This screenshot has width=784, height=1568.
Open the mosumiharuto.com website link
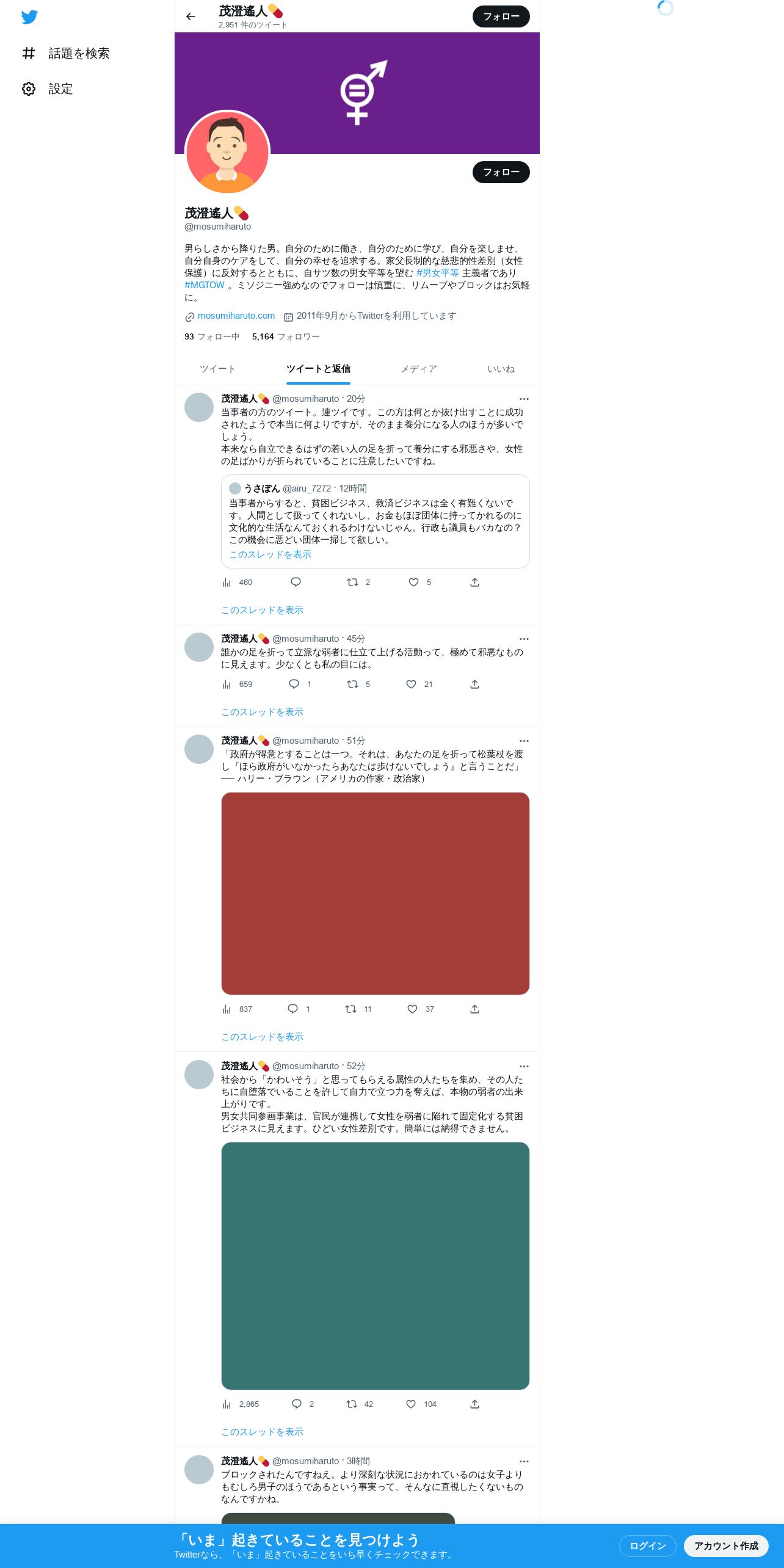coord(236,316)
